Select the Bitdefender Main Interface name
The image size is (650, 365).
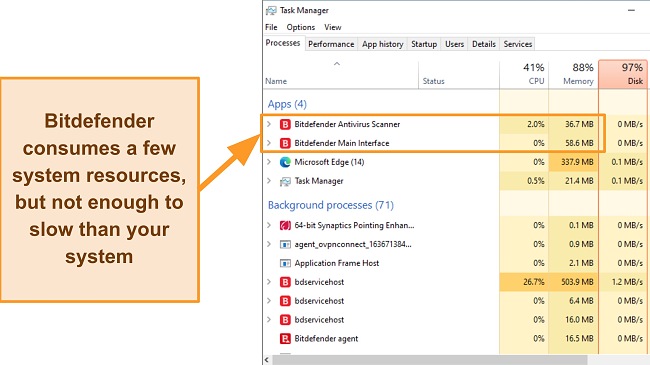click(x=342, y=143)
